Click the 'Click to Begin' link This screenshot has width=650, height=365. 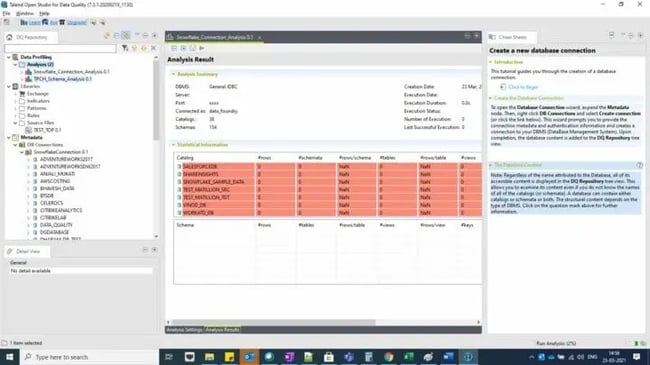(523, 87)
